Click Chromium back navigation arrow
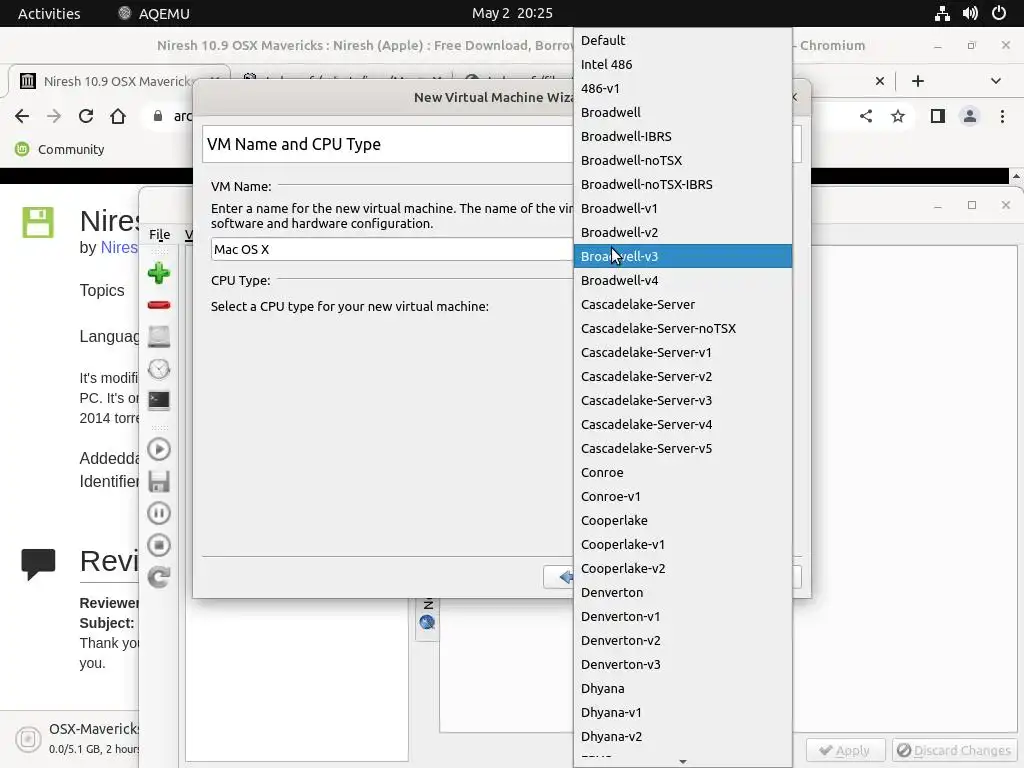 click(x=22, y=116)
